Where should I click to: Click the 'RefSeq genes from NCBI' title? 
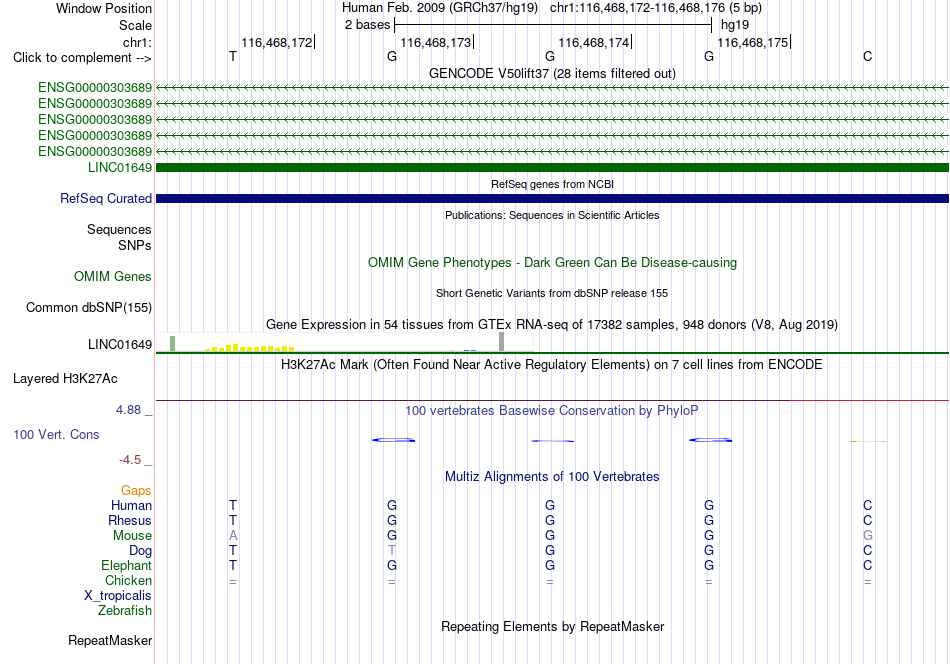point(552,184)
